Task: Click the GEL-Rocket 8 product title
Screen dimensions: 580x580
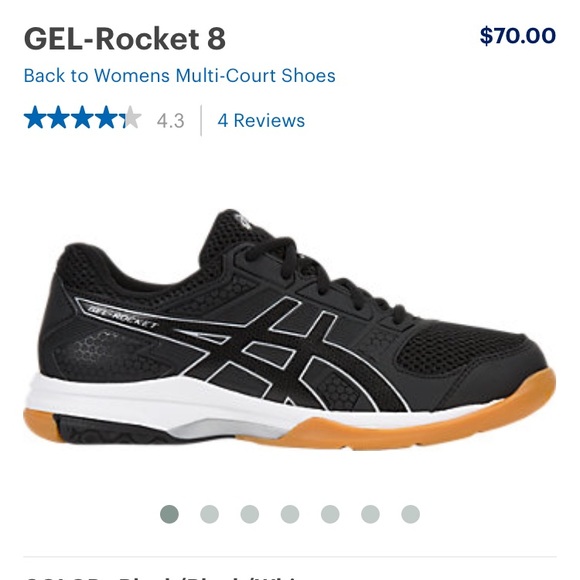Action: click(x=125, y=39)
